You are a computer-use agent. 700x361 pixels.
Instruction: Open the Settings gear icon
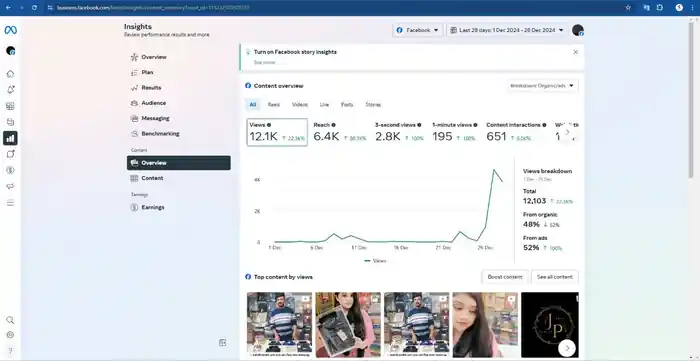coord(10,335)
